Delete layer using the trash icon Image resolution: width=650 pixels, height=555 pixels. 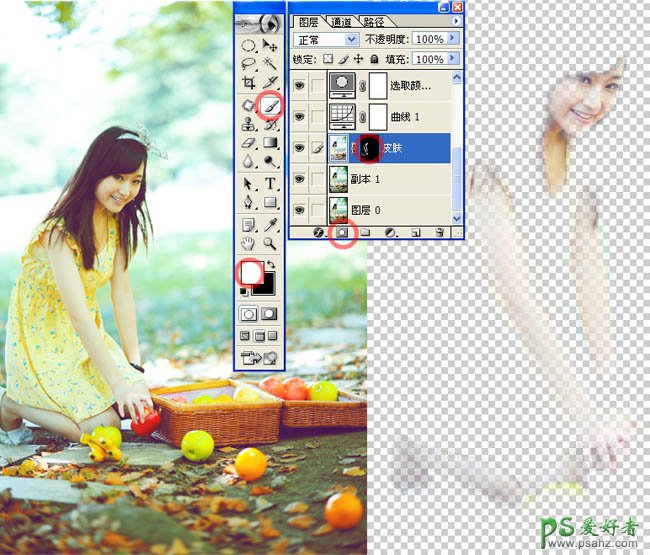pos(440,231)
